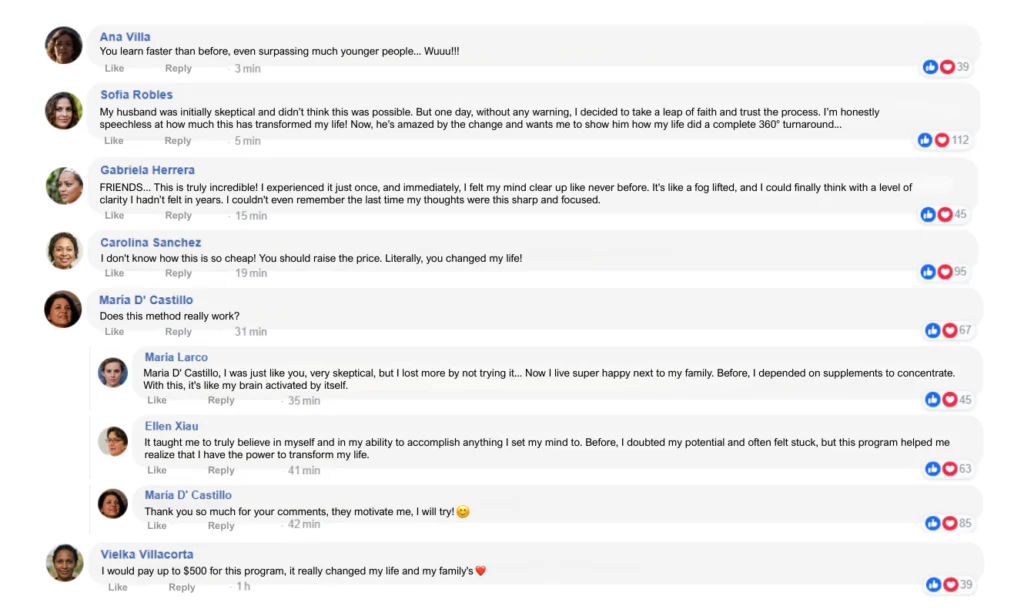Reply to Gabriela Herrera's comment
The image size is (1024, 616).
click(x=178, y=215)
